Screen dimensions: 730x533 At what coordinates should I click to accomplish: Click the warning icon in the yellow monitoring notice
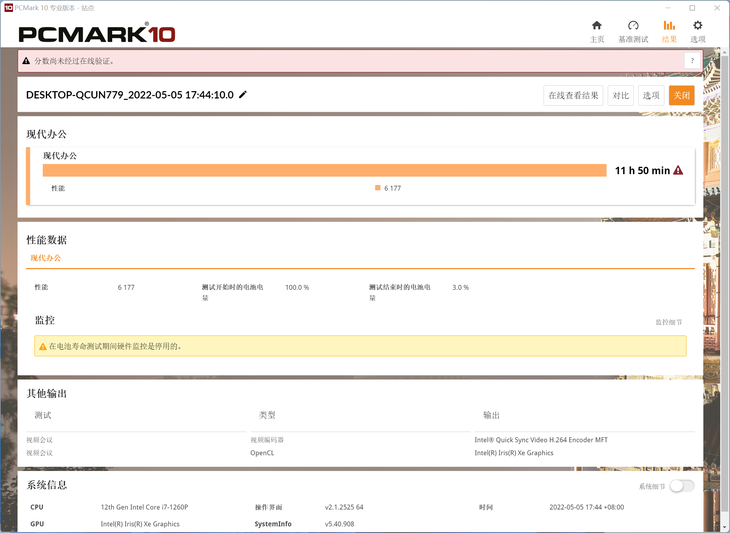(42, 346)
